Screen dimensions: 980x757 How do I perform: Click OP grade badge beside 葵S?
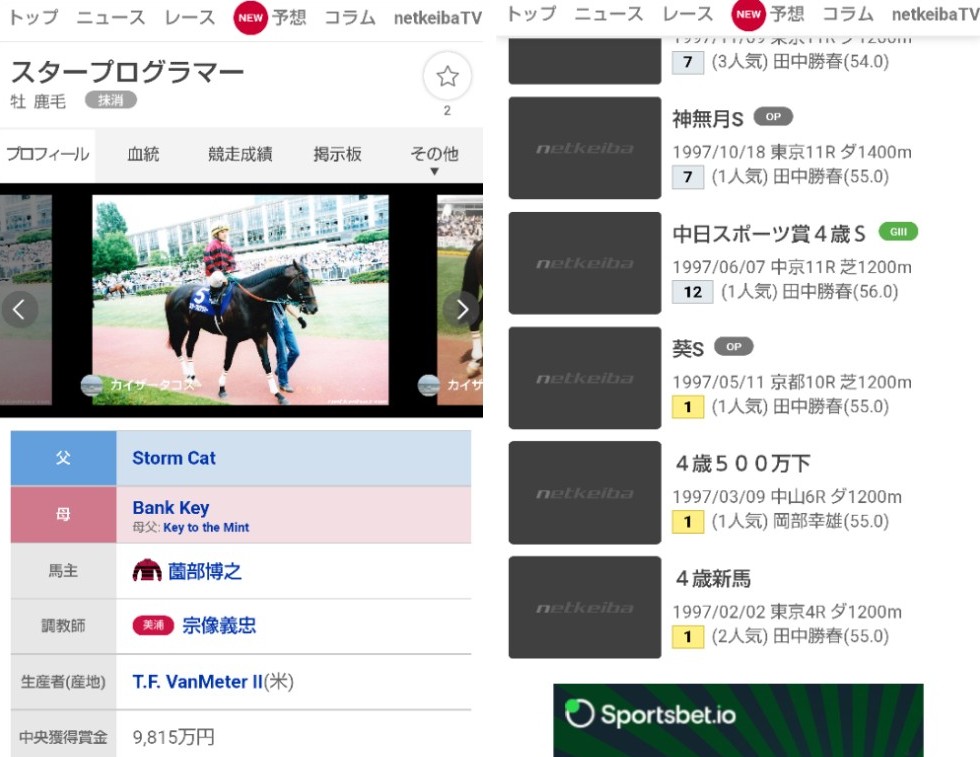point(734,346)
